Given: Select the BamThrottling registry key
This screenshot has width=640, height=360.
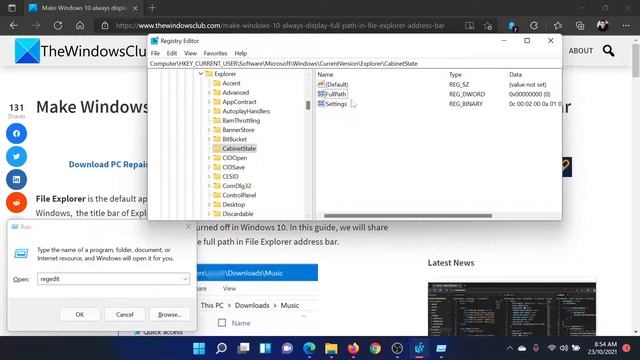Looking at the screenshot, I should 241,120.
